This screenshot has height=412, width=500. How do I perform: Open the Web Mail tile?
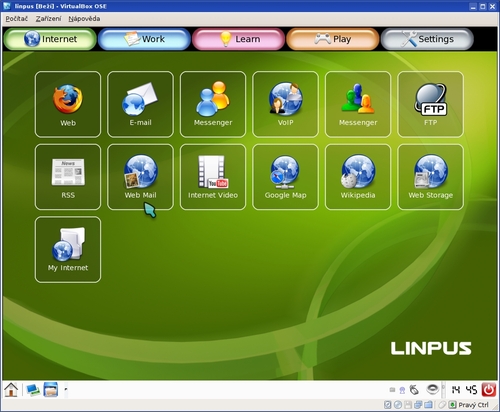click(x=140, y=177)
